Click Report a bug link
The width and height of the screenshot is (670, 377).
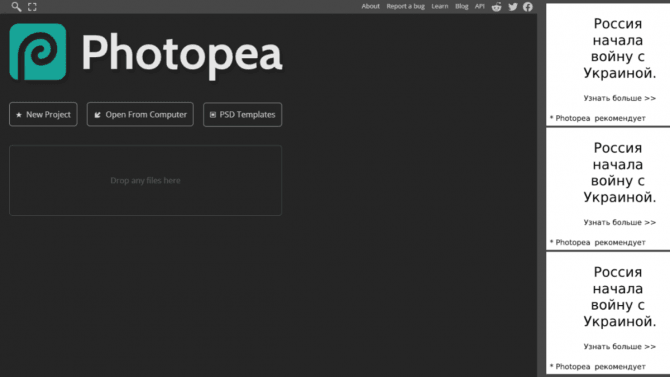click(x=406, y=6)
